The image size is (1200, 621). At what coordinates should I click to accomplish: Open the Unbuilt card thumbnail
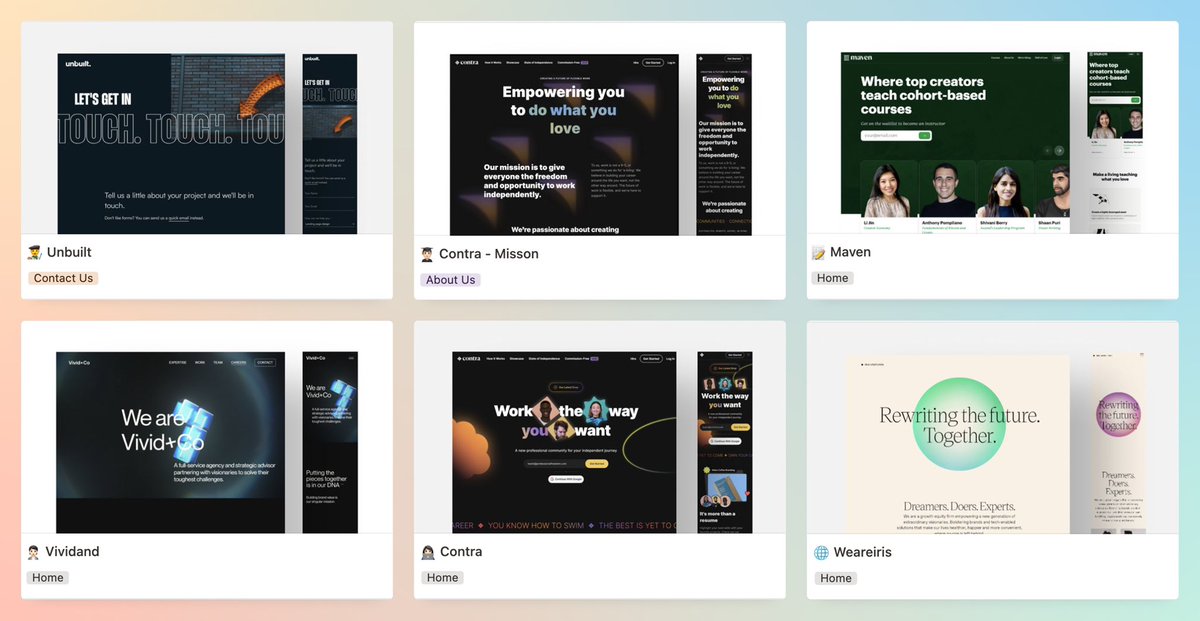click(x=207, y=127)
